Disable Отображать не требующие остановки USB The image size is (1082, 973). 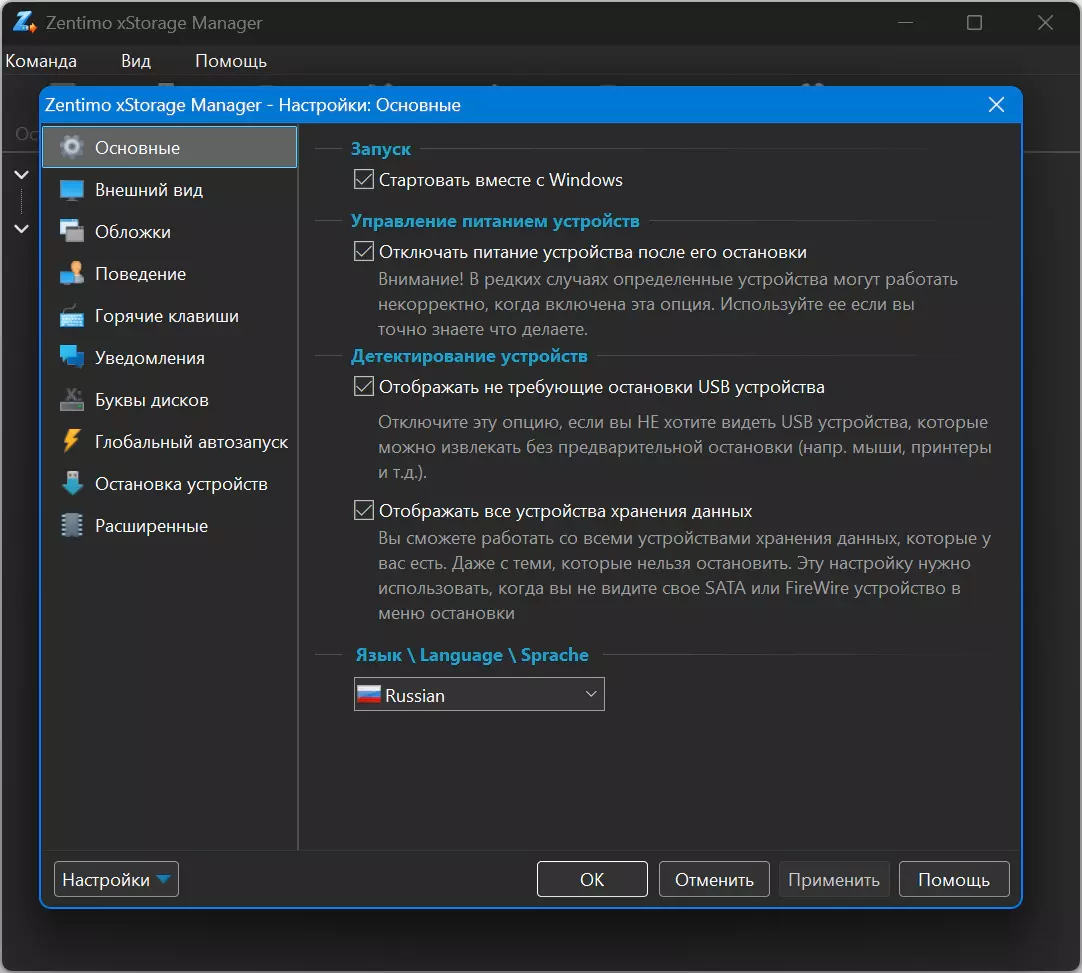pyautogui.click(x=364, y=386)
